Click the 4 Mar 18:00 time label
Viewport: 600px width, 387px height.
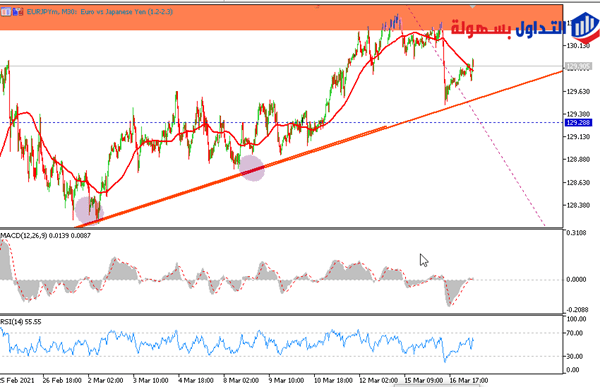(196, 380)
